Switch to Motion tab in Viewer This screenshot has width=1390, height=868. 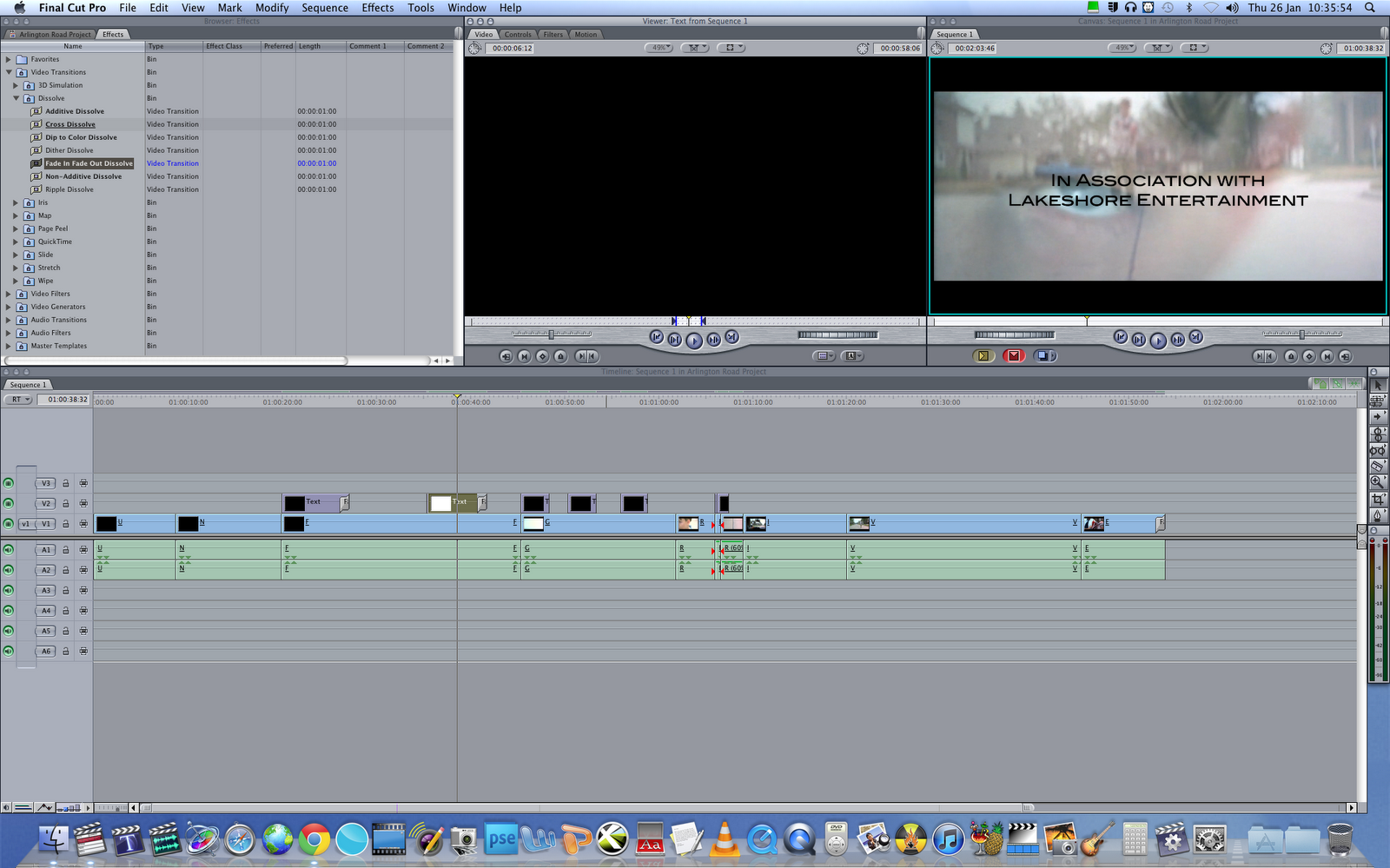pos(586,34)
